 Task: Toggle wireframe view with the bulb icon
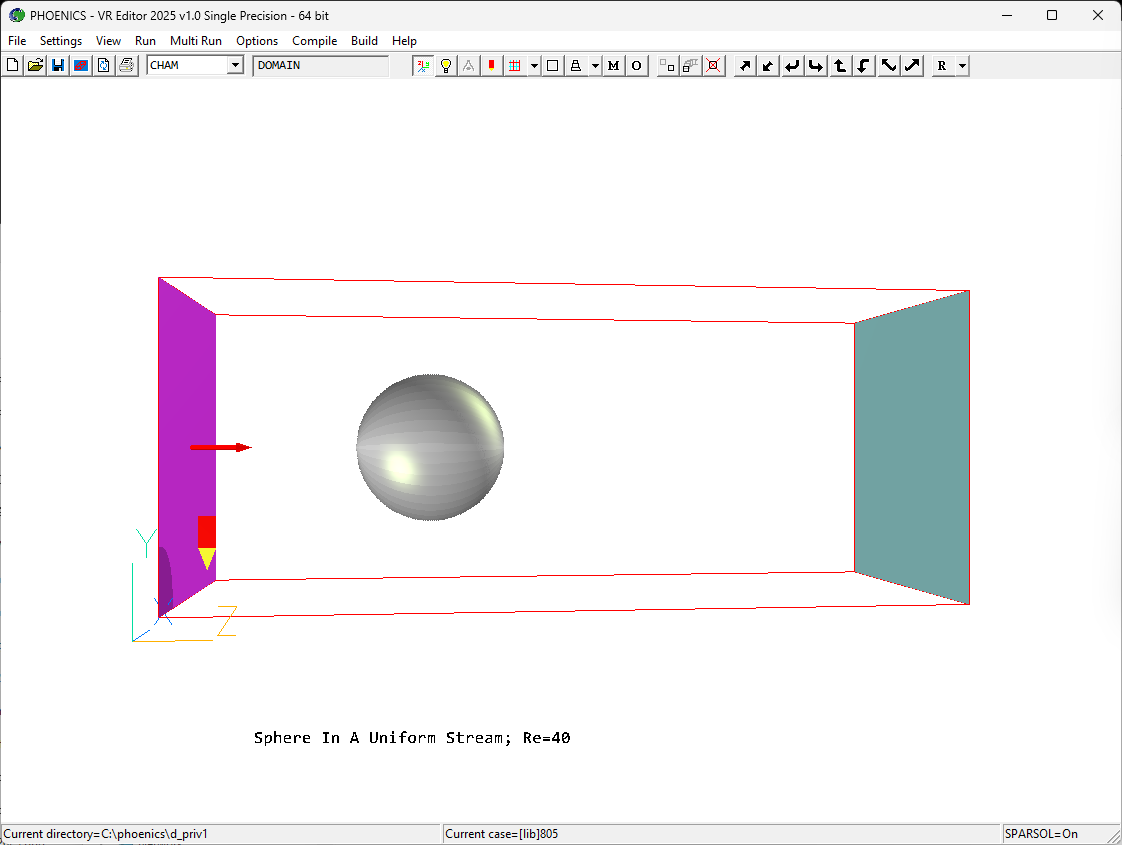pyautogui.click(x=446, y=65)
